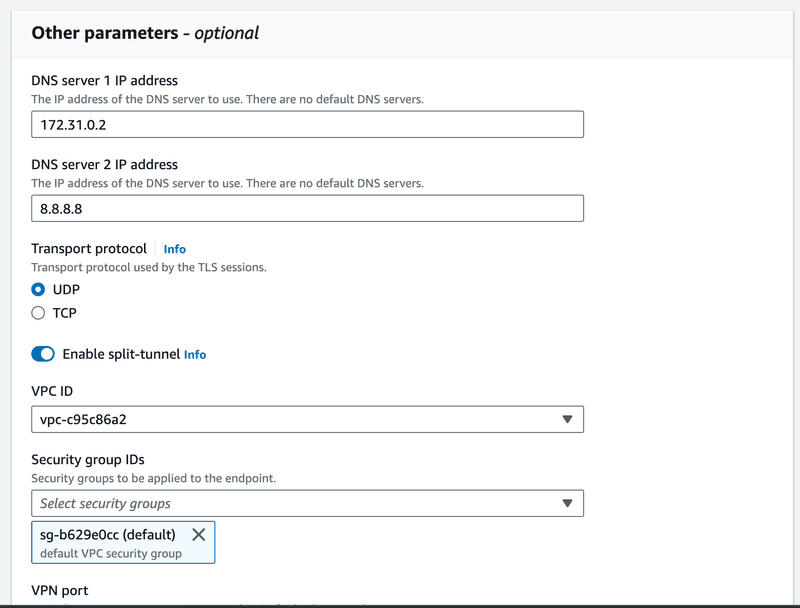Toggle the Enable split-tunnel switch
Viewport: 800px width, 608px height.
[x=43, y=354]
